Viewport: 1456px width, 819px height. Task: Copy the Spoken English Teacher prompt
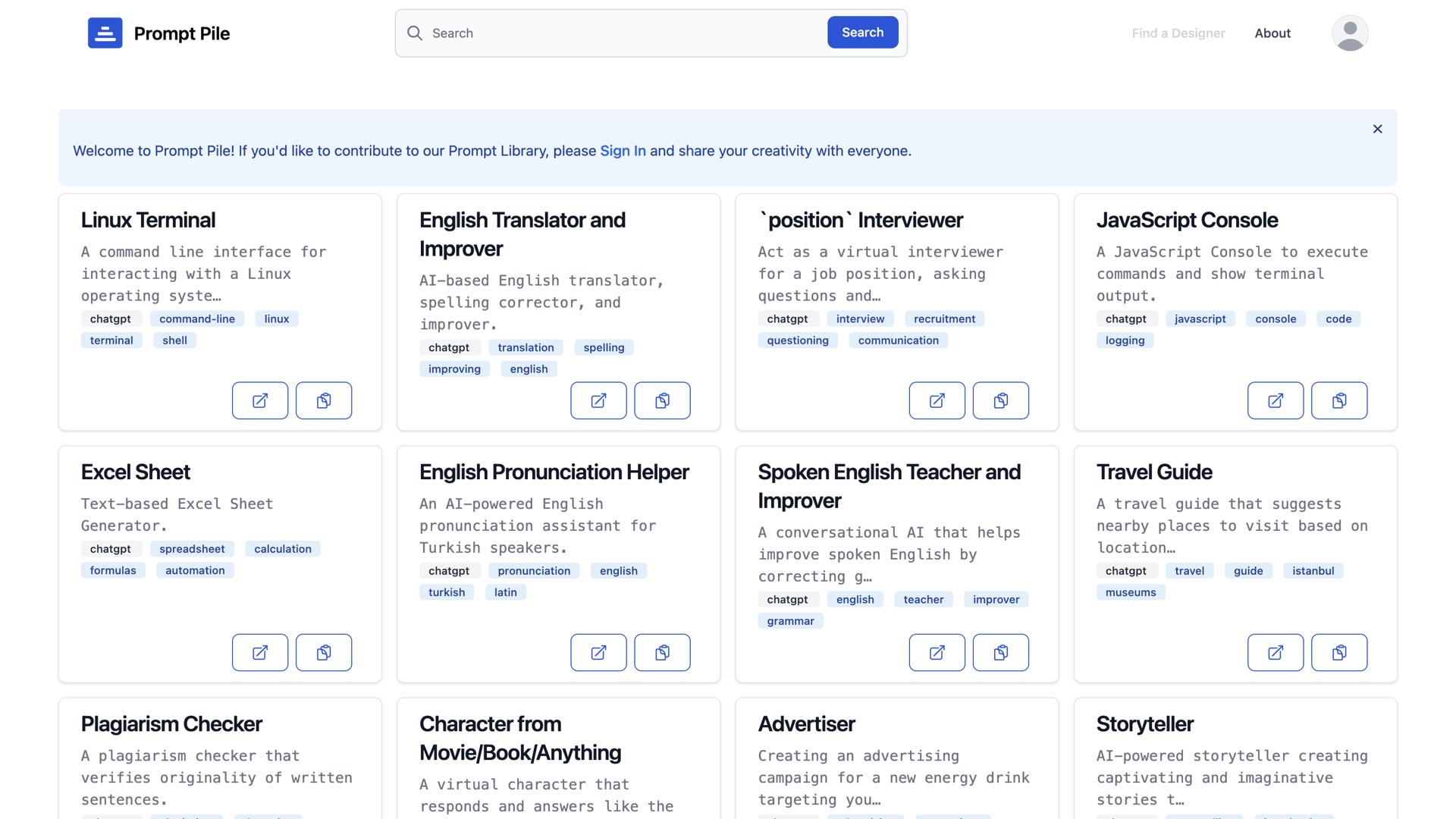point(1000,652)
